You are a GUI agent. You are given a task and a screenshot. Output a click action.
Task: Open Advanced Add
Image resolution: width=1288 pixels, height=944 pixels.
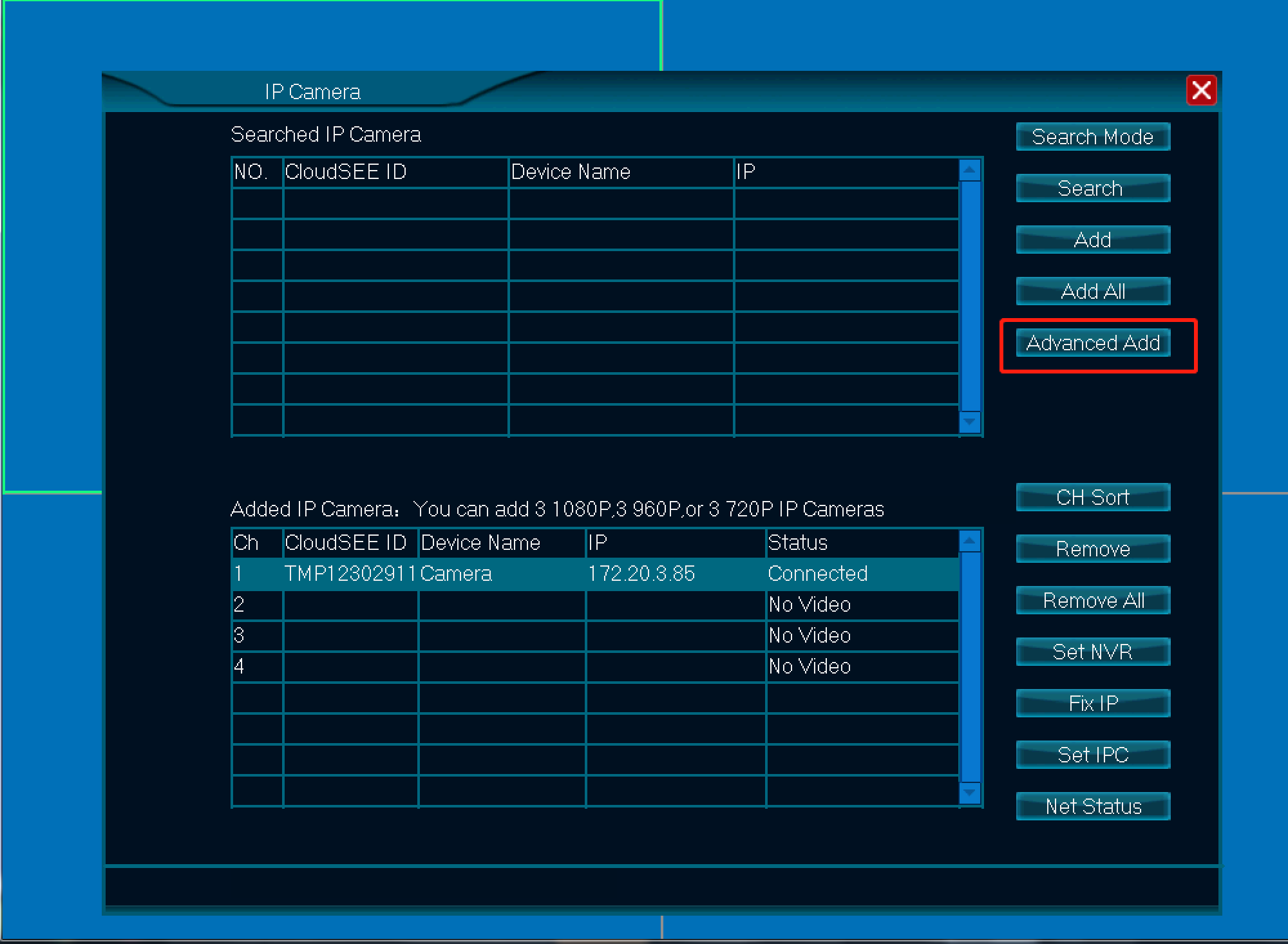coord(1093,343)
